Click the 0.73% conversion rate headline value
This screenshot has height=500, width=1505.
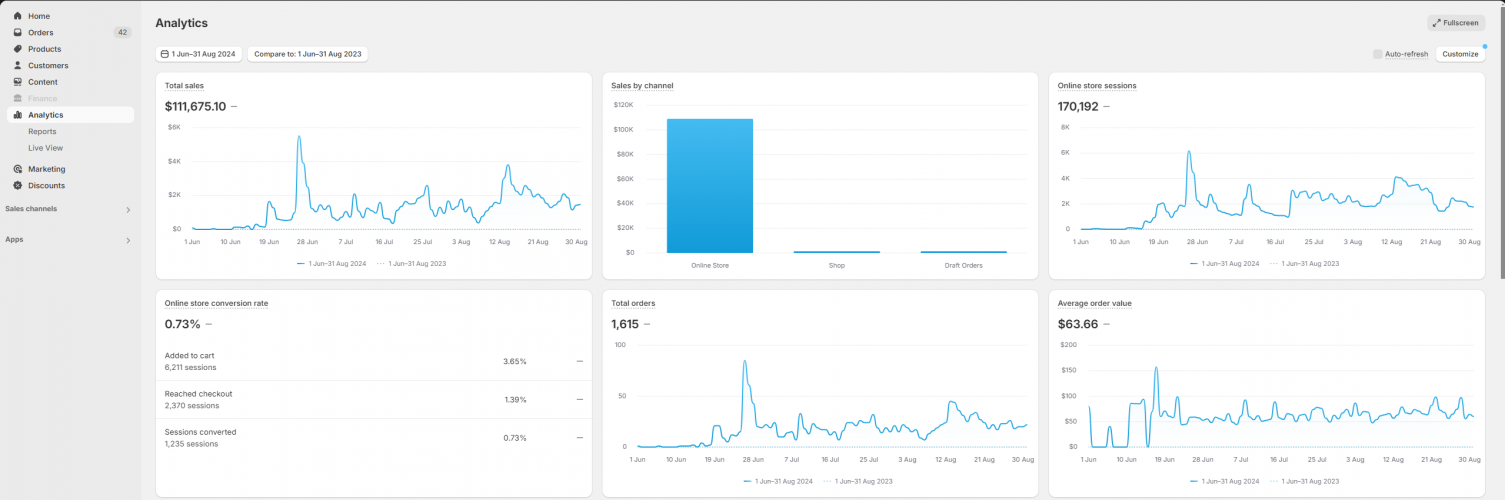(x=182, y=324)
